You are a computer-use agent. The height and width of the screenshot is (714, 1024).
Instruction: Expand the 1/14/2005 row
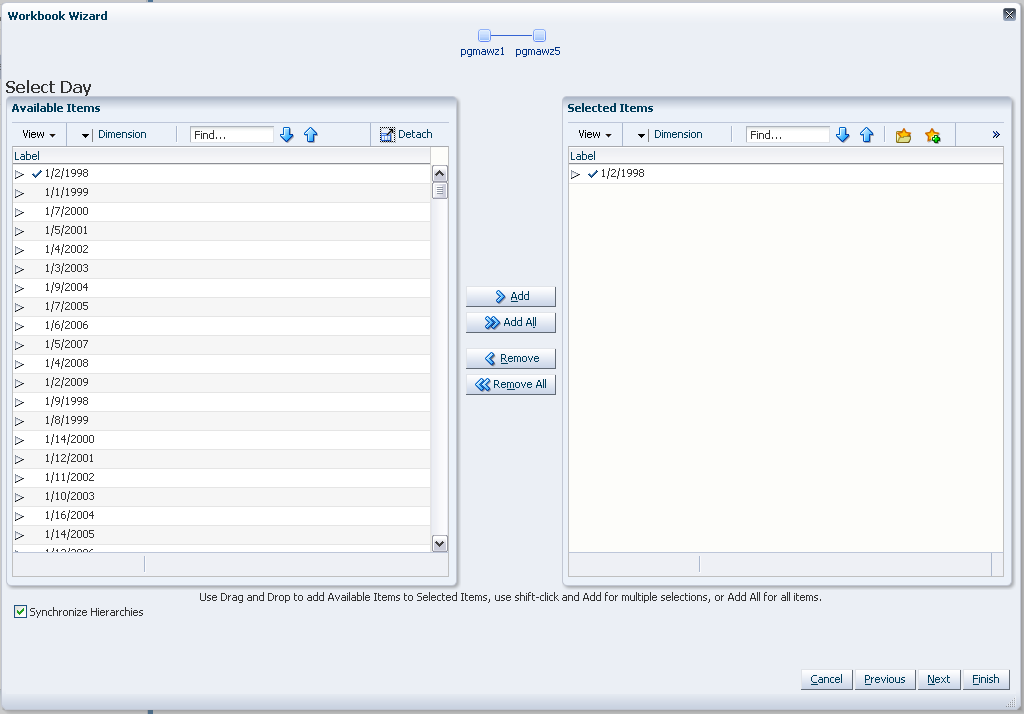tap(20, 535)
